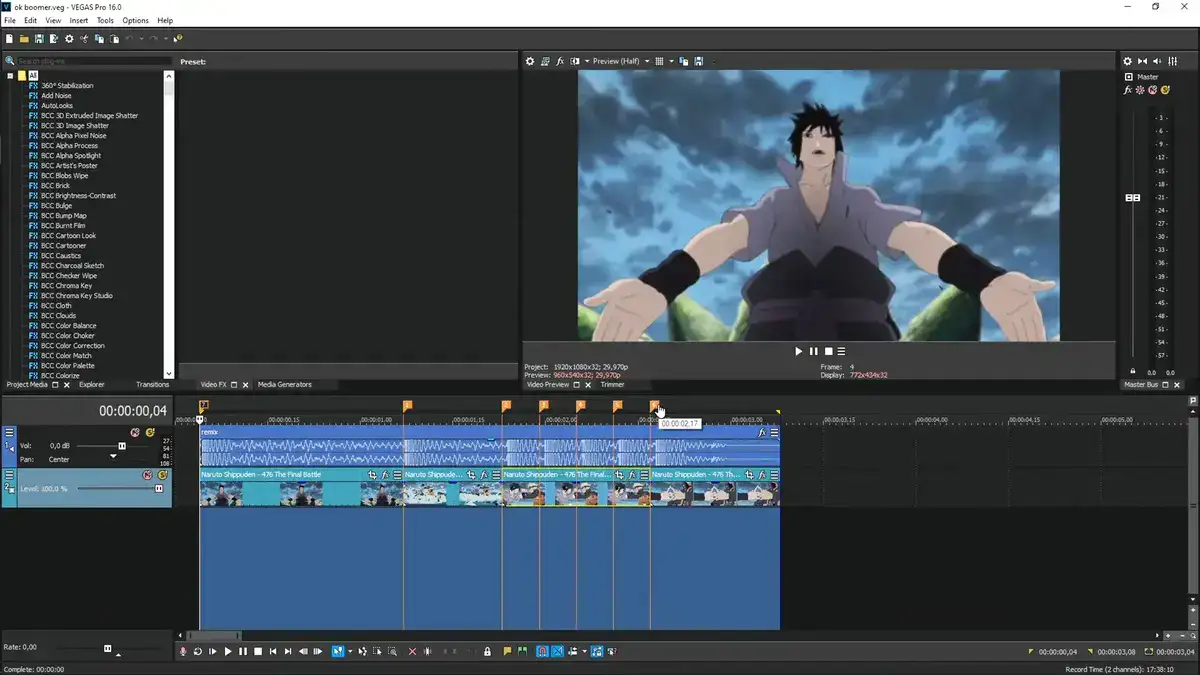The width and height of the screenshot is (1200, 675).
Task: Save the project using the floppy disk icon
Action: pyautogui.click(x=39, y=39)
